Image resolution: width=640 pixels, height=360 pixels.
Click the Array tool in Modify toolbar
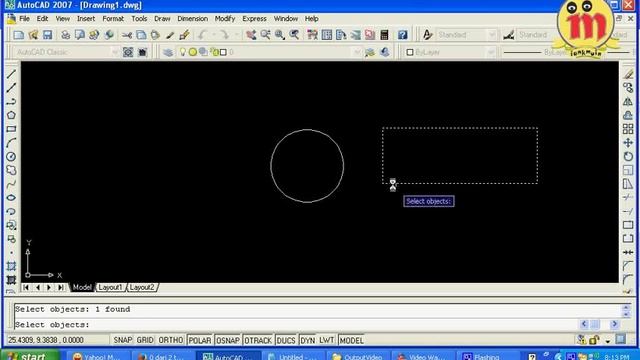628,129
